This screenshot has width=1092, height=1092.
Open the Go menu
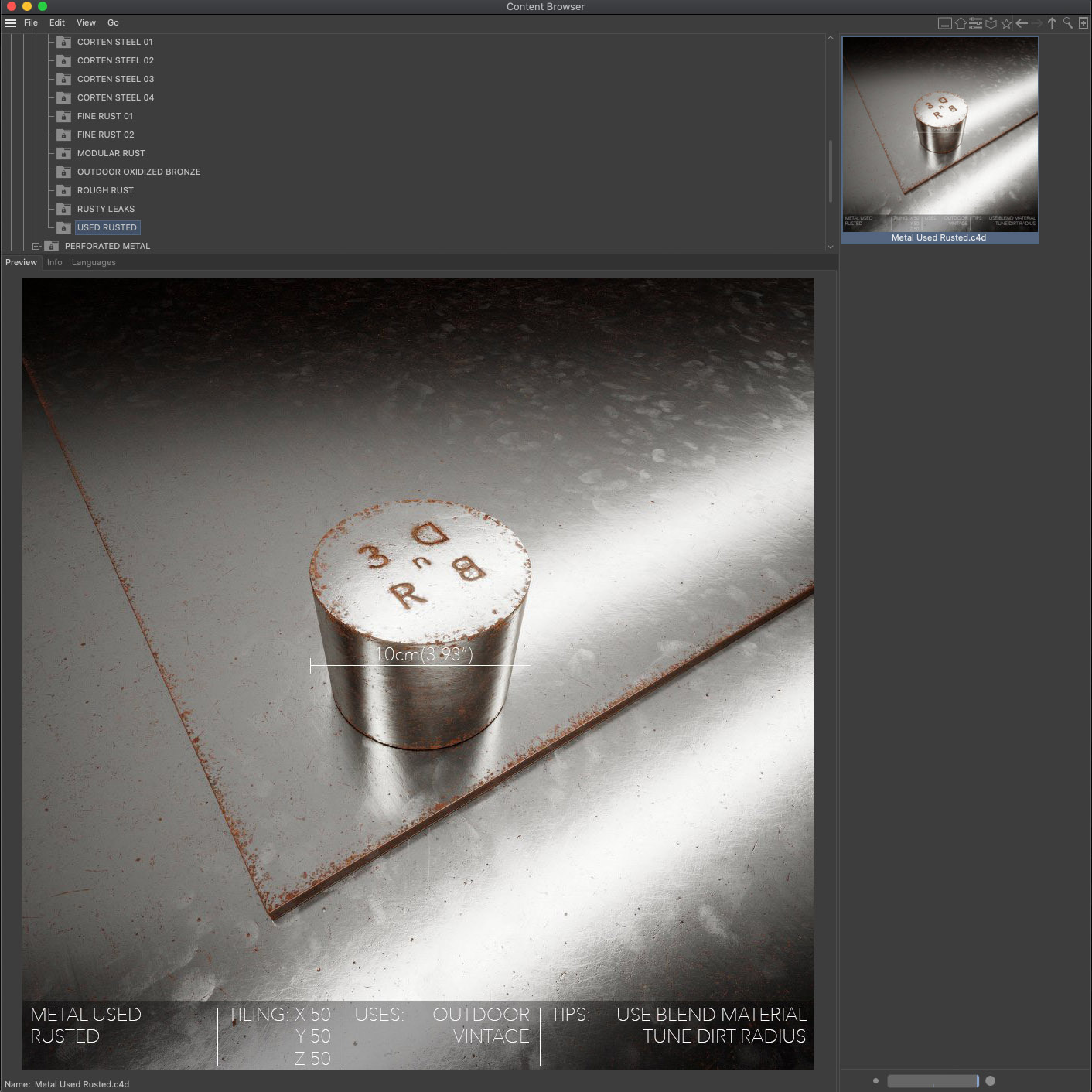tap(113, 23)
